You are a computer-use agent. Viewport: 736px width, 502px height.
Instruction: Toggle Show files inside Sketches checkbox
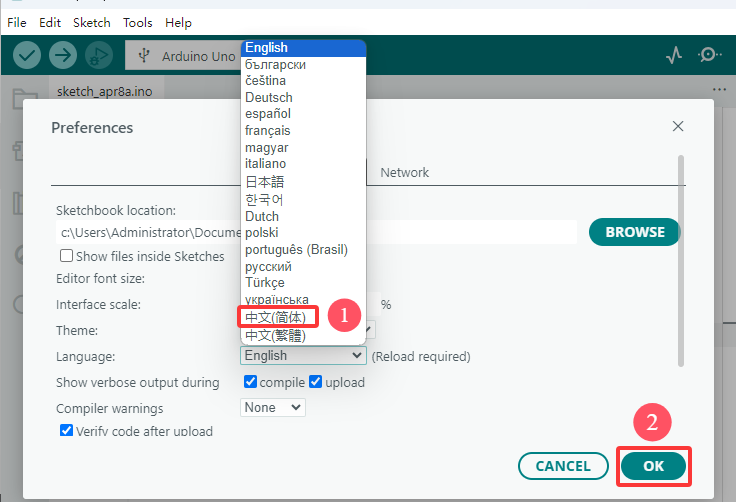coord(66,255)
